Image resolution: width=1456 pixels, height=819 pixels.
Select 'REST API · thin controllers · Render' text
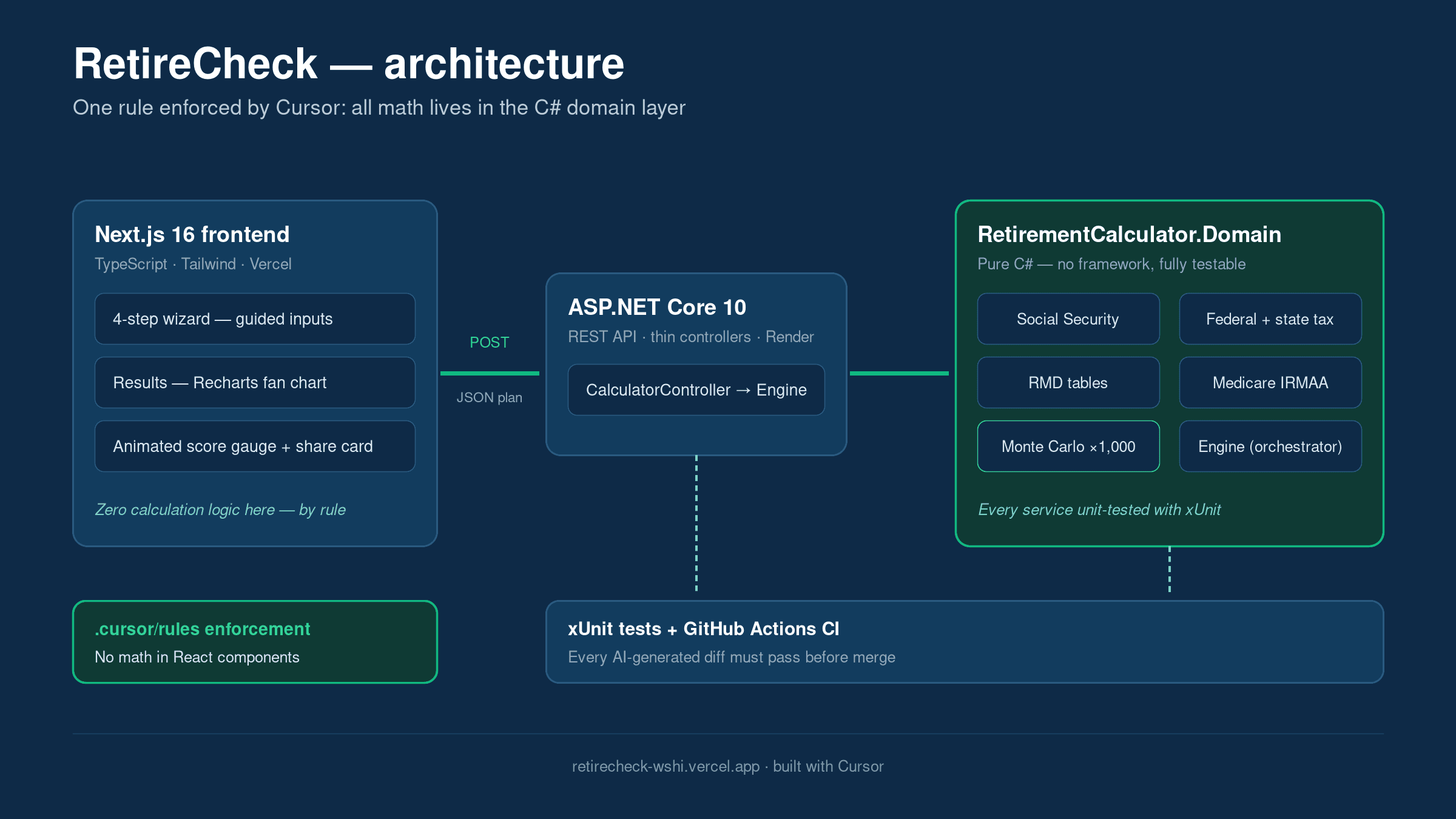pos(691,337)
